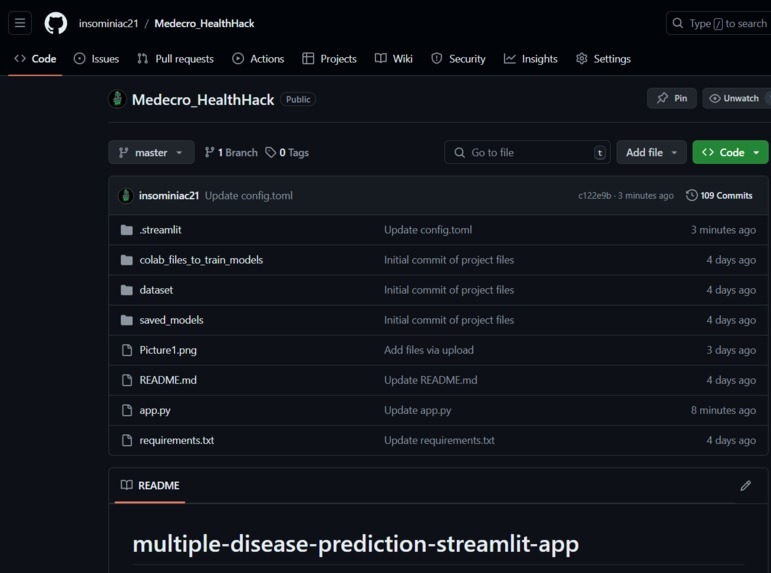Open the Medecro_HealthHack breadcrumb link
This screenshot has width=771, height=573.
click(204, 23)
